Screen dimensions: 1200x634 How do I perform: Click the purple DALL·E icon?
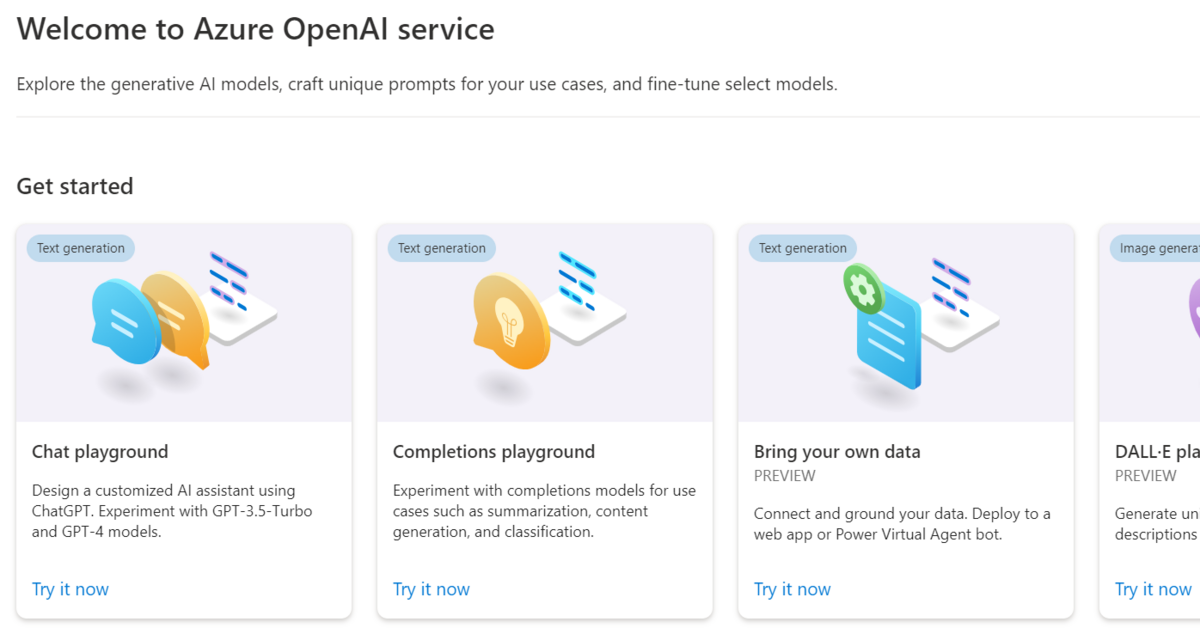point(1194,310)
